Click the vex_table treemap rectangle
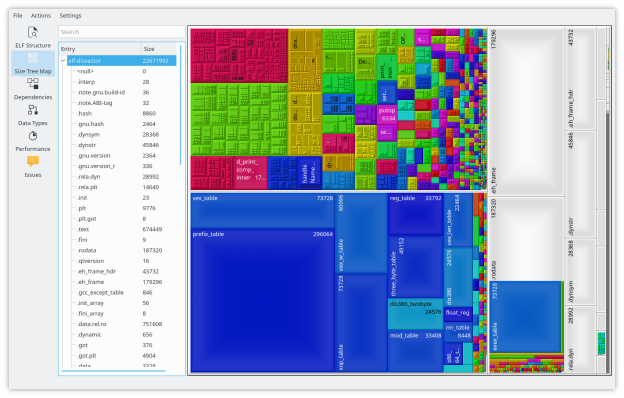This screenshot has width=624, height=398. 263,211
